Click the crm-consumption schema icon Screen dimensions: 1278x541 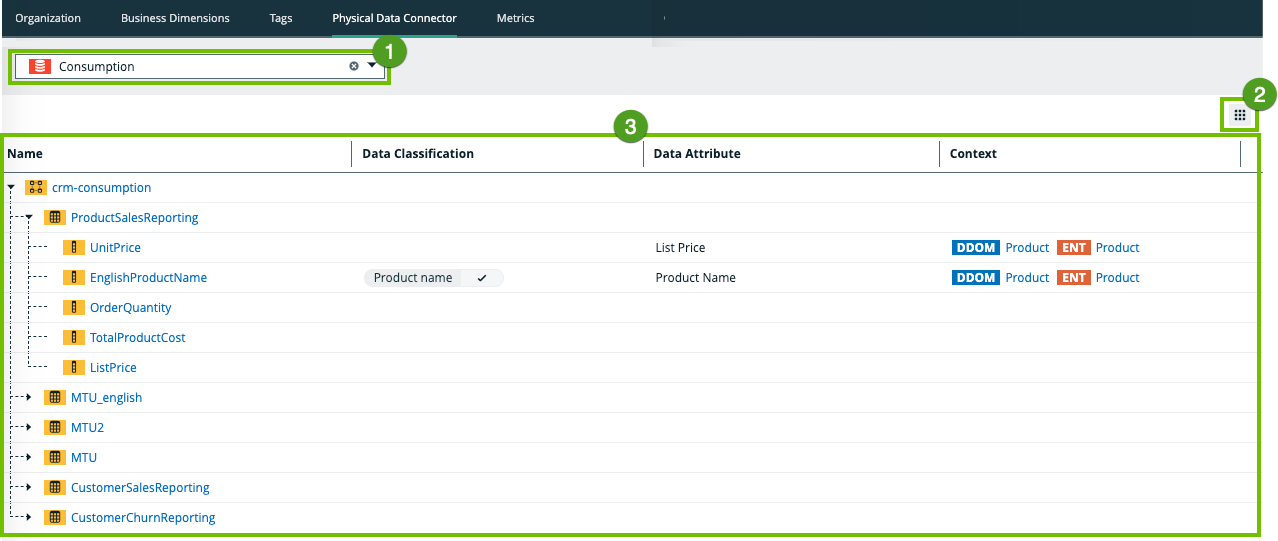pyautogui.click(x=35, y=188)
